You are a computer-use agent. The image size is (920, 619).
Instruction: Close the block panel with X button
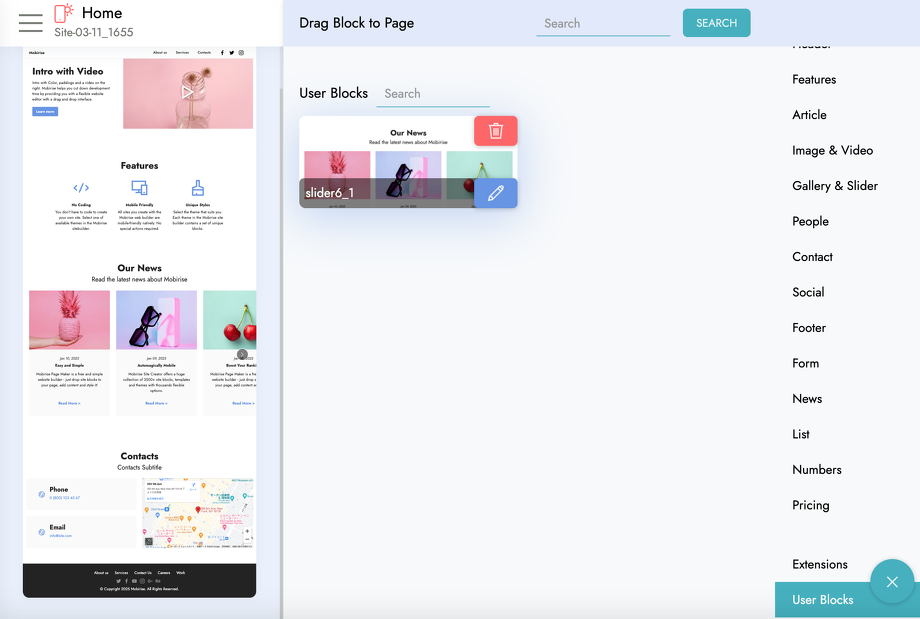pyautogui.click(x=892, y=581)
